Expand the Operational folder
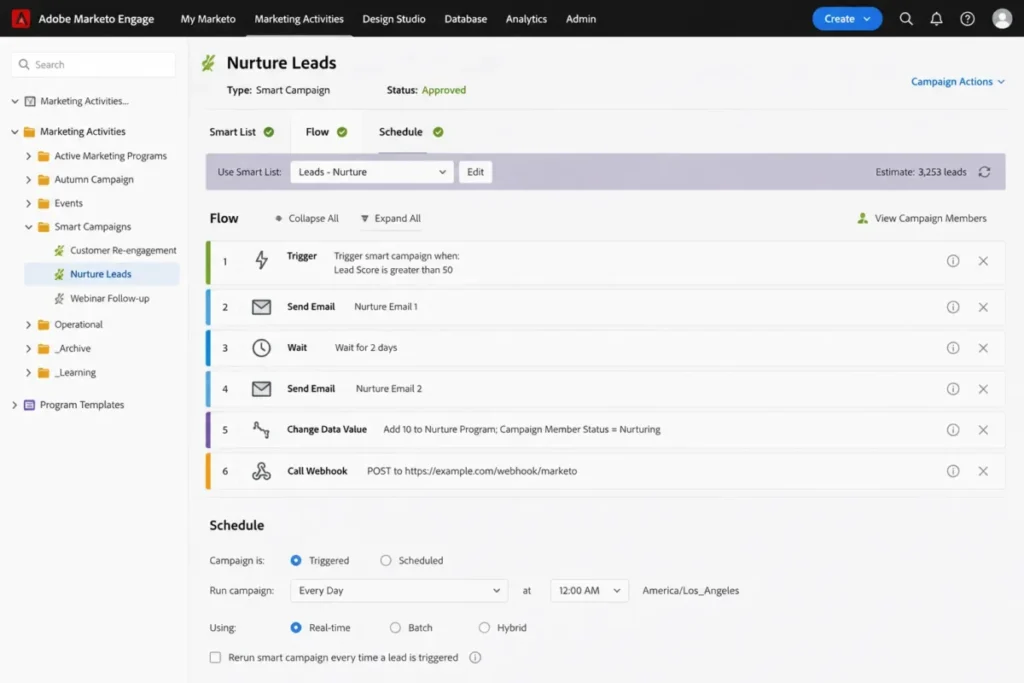1024x683 pixels. tap(28, 325)
